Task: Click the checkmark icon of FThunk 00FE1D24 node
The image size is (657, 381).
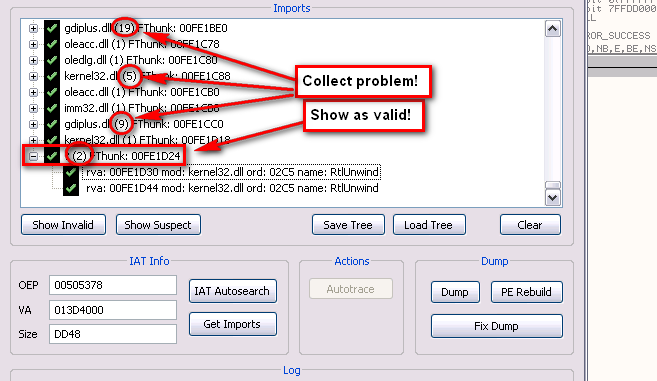Action: click(52, 156)
